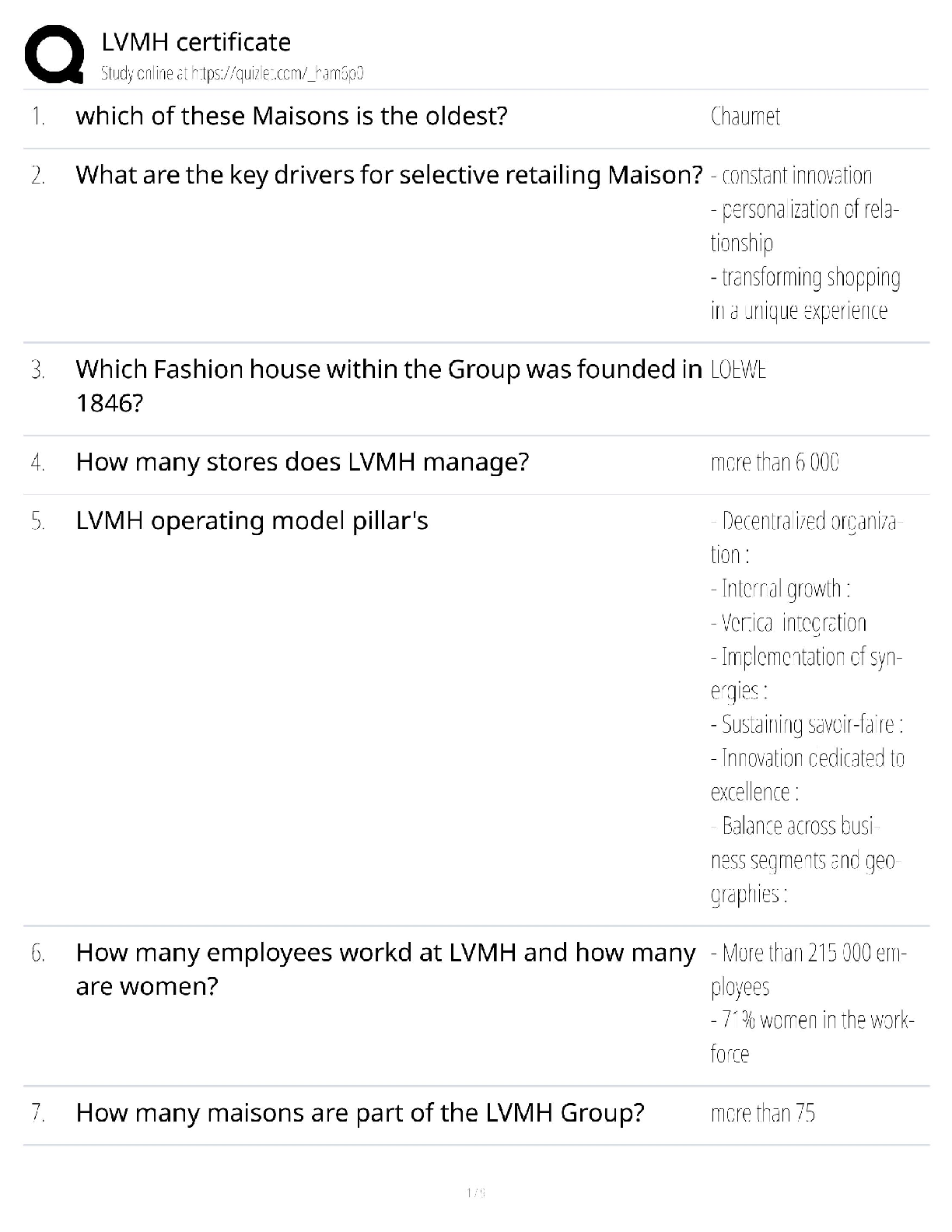Viewport: 952px width, 1232px height.
Task: Select the employees and women question
Action: click(385, 954)
